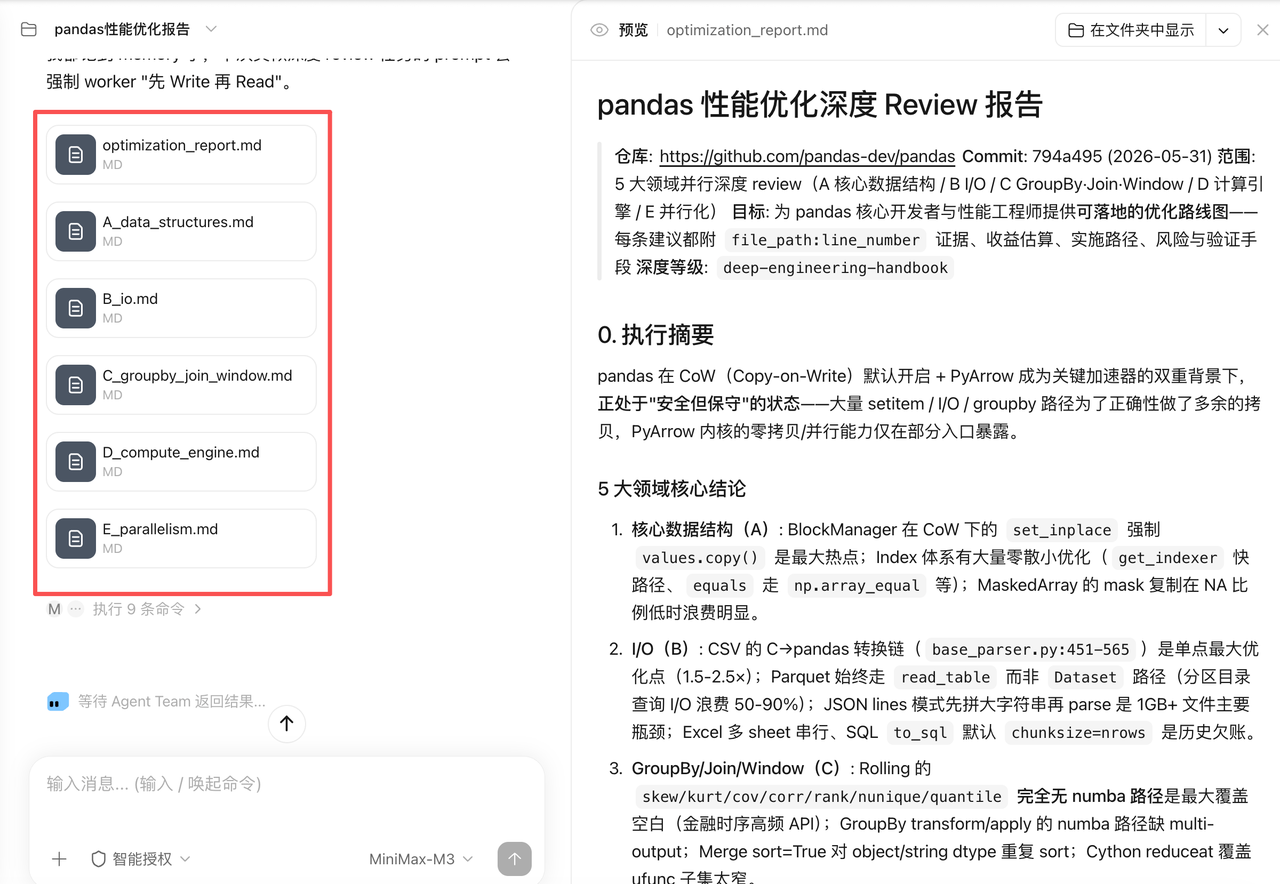The width and height of the screenshot is (1280, 884).
Task: Click the send arrow button
Action: (515, 859)
